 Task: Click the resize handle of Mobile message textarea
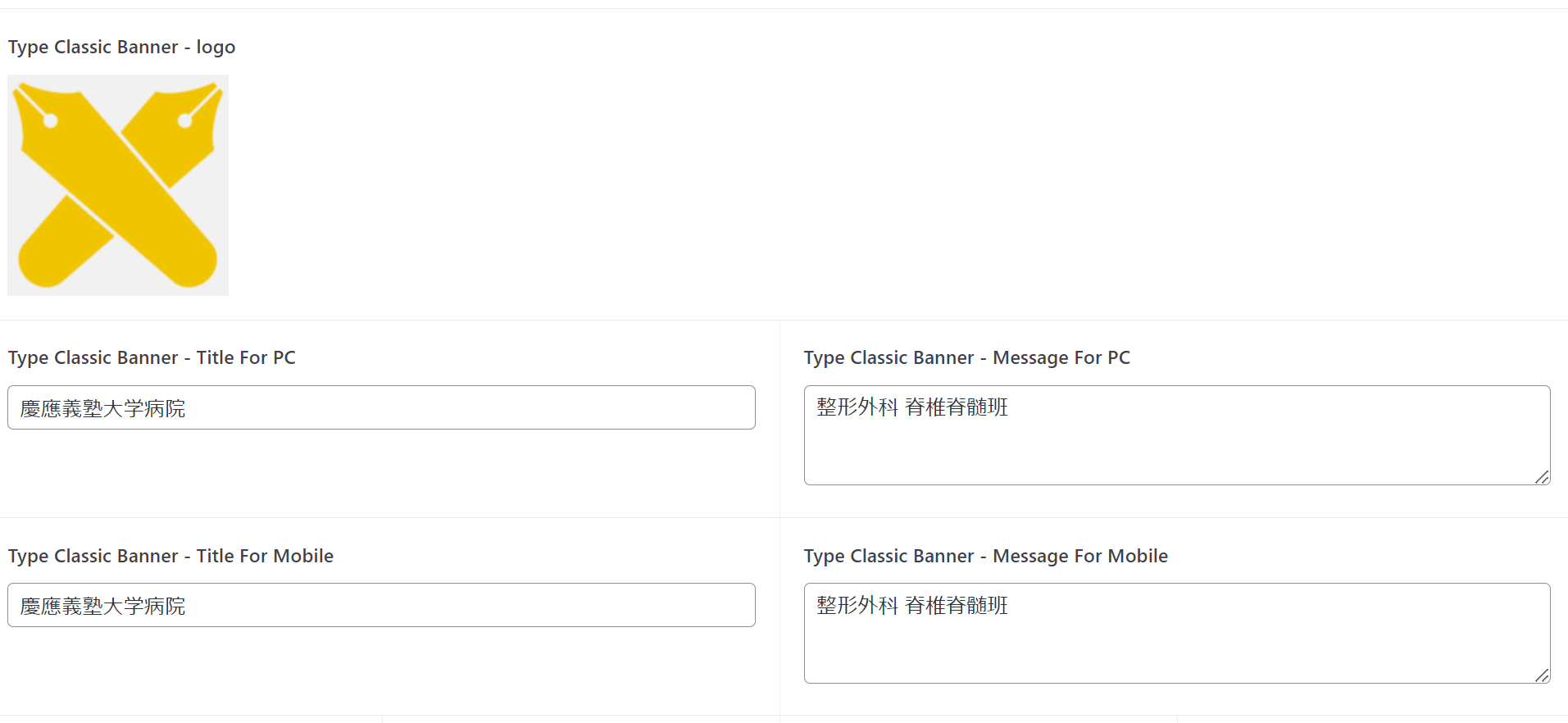tap(1542, 675)
